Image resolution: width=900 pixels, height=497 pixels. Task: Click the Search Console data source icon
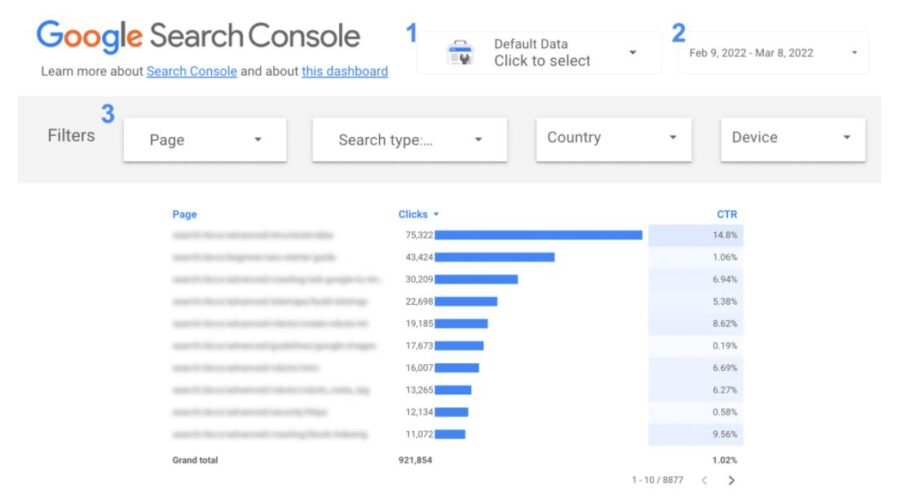pyautogui.click(x=460, y=53)
